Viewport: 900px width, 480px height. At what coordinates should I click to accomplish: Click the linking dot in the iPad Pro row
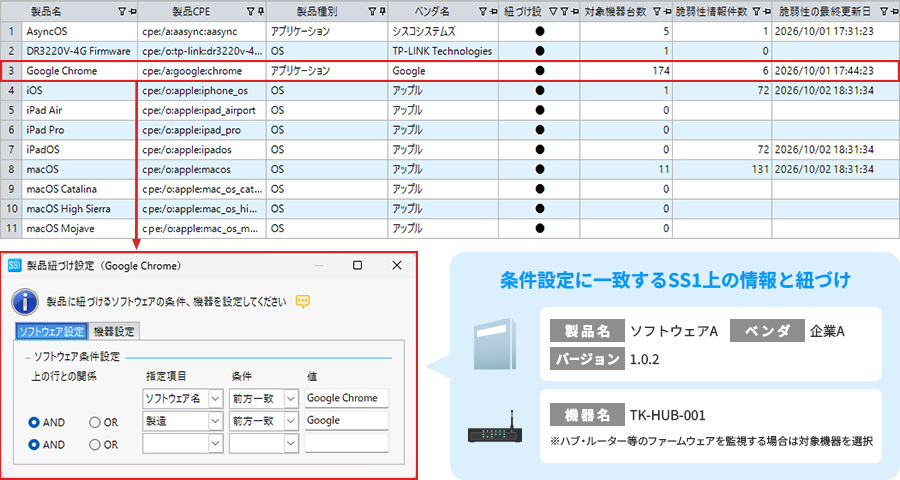coord(540,130)
